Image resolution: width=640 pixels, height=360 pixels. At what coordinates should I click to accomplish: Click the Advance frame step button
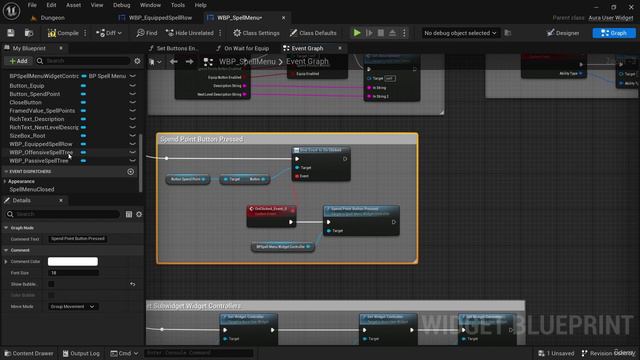369,33
